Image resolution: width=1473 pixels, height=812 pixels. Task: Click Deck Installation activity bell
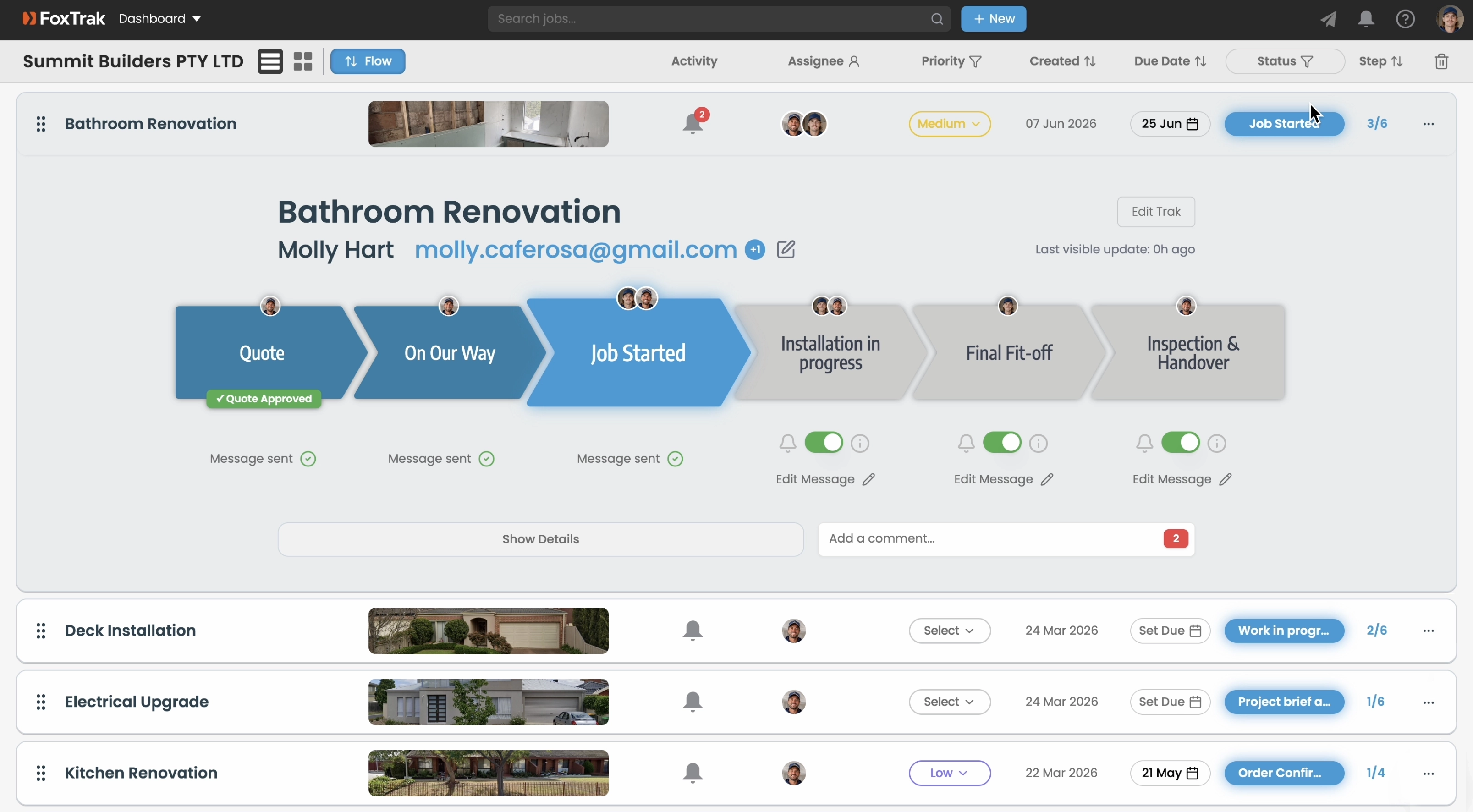(x=693, y=630)
